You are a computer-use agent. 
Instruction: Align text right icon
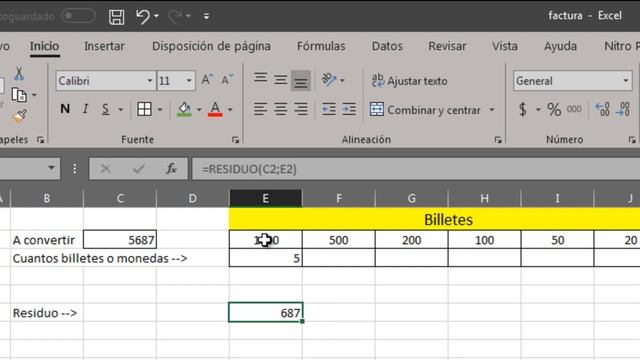[301, 109]
